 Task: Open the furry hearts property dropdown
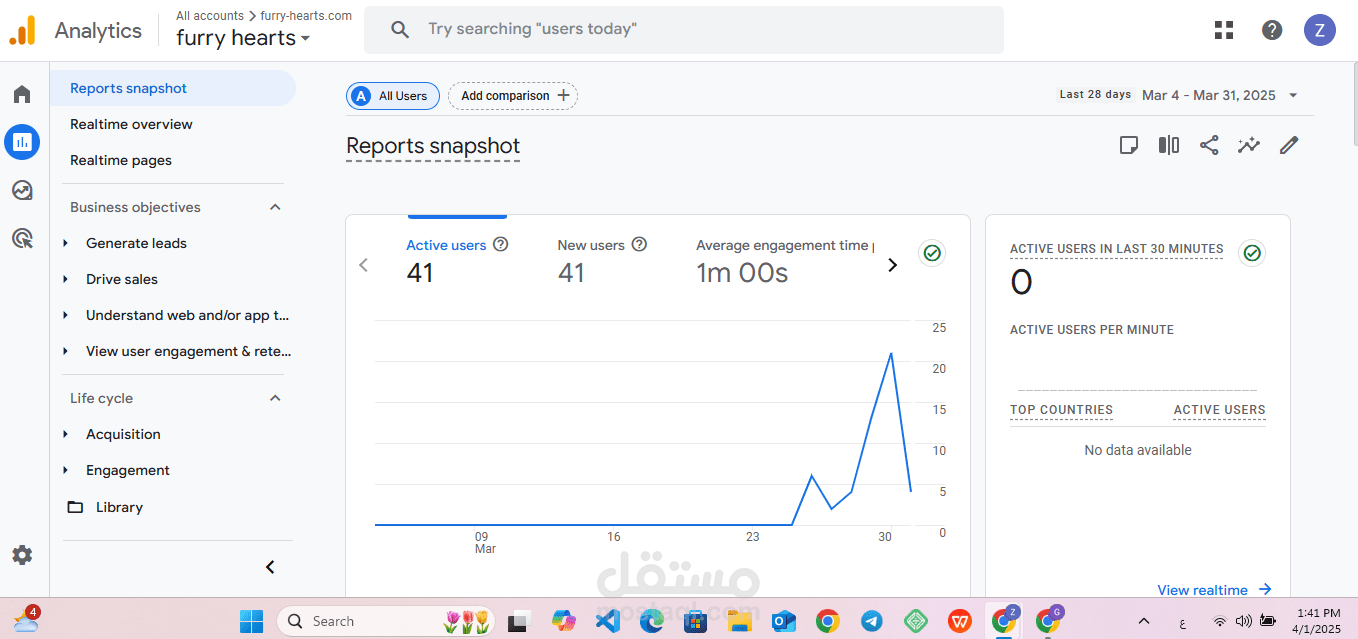coord(243,38)
